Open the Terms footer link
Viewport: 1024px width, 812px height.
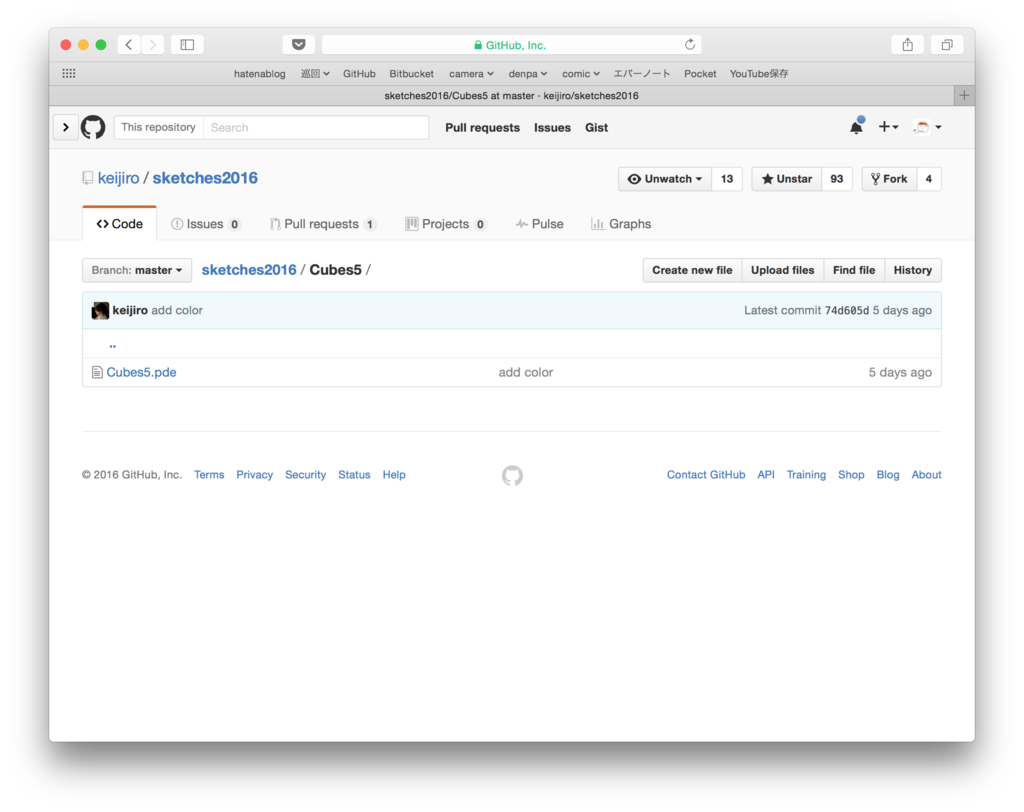pyautogui.click(x=209, y=475)
